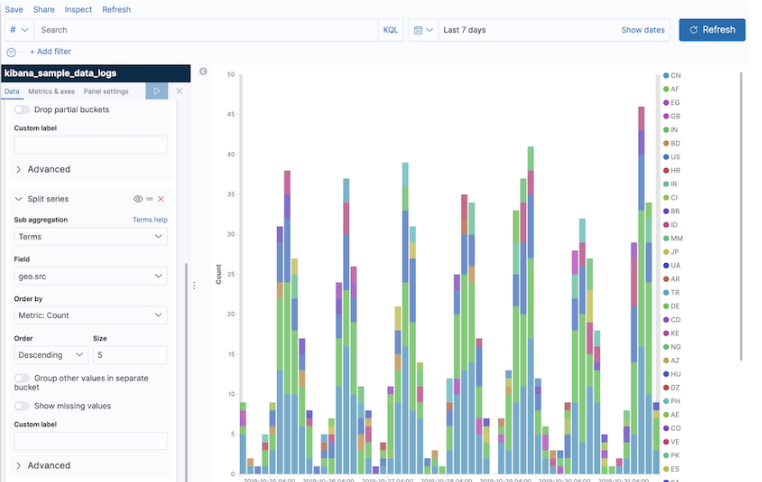The height and width of the screenshot is (482, 762).
Task: Click Save in the top menu
Action: tap(14, 9)
